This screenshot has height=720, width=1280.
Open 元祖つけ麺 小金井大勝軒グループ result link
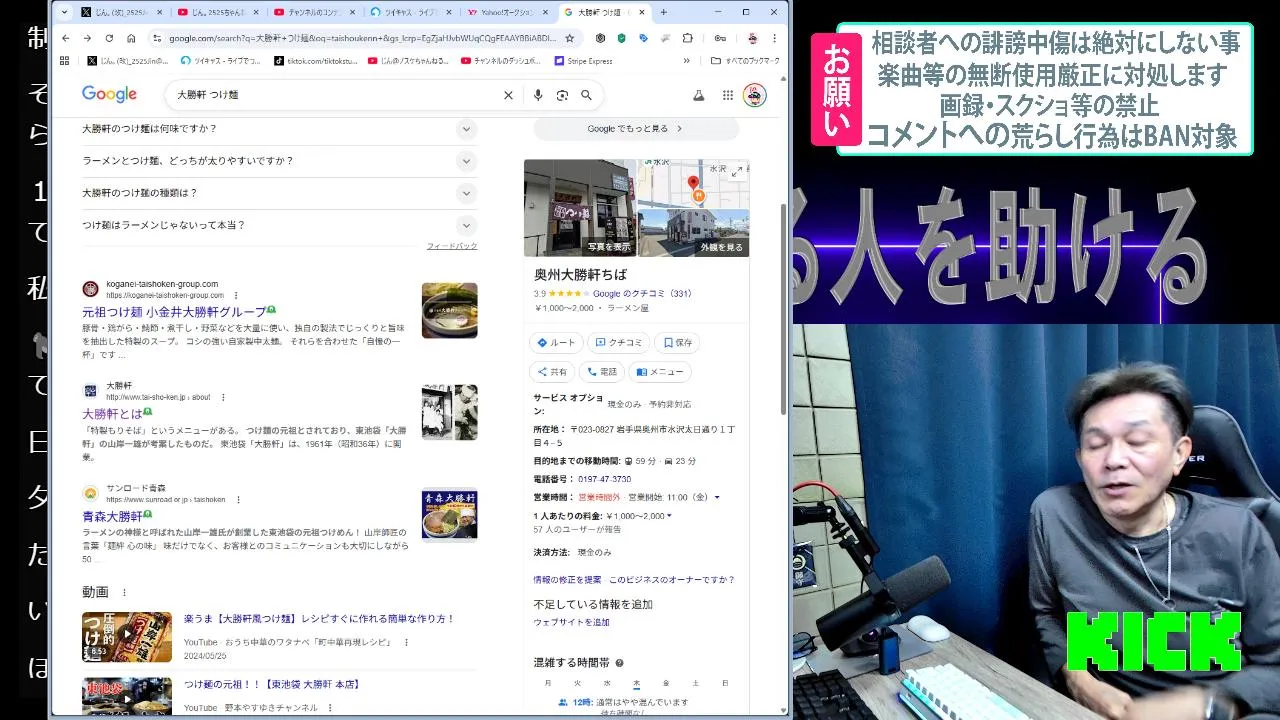tap(174, 312)
